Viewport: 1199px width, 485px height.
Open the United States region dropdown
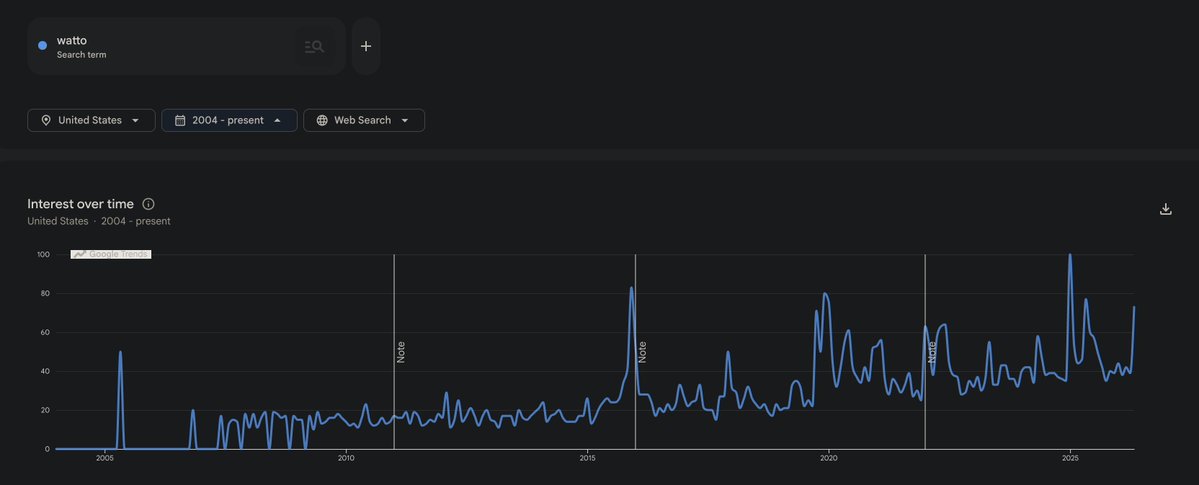(x=91, y=120)
